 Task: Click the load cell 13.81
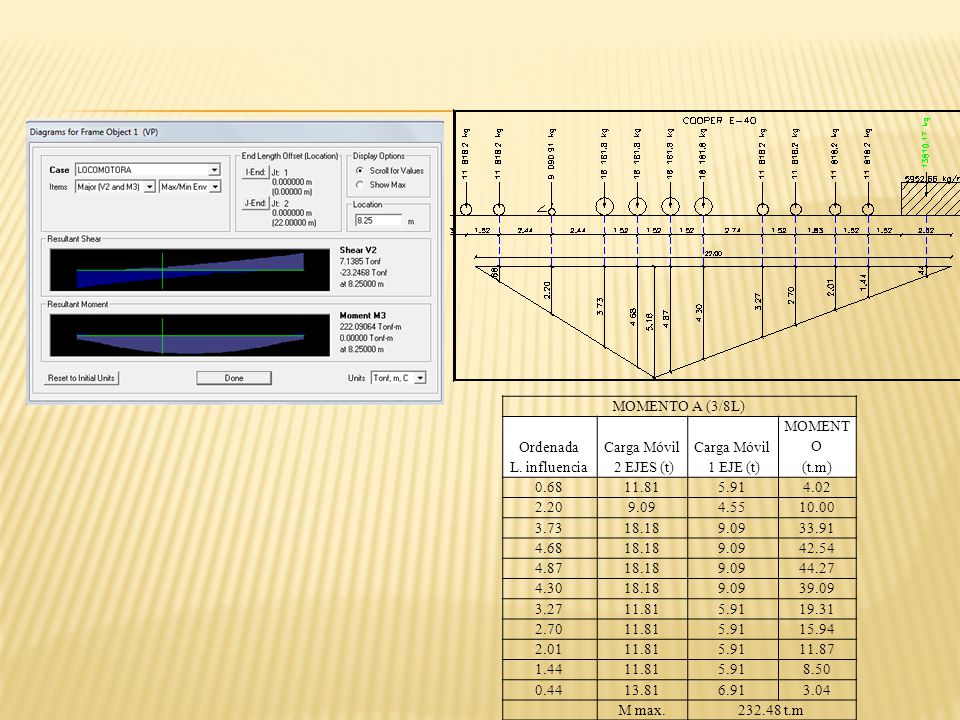pos(642,690)
